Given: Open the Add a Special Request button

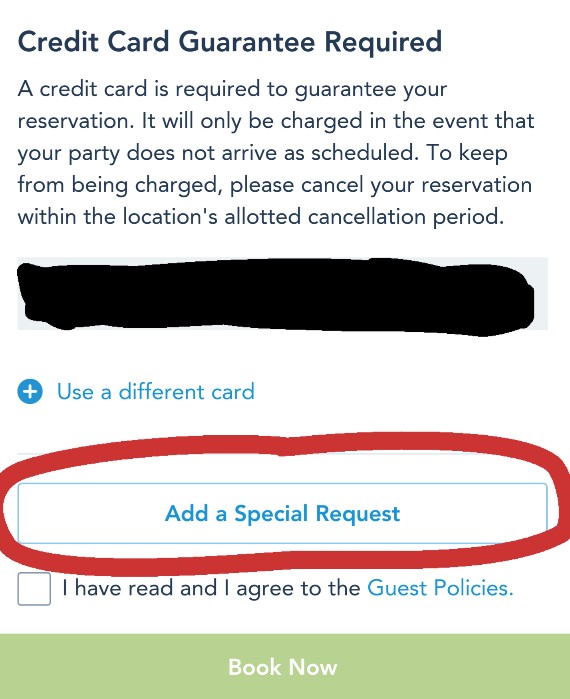Looking at the screenshot, I should coord(282,513).
